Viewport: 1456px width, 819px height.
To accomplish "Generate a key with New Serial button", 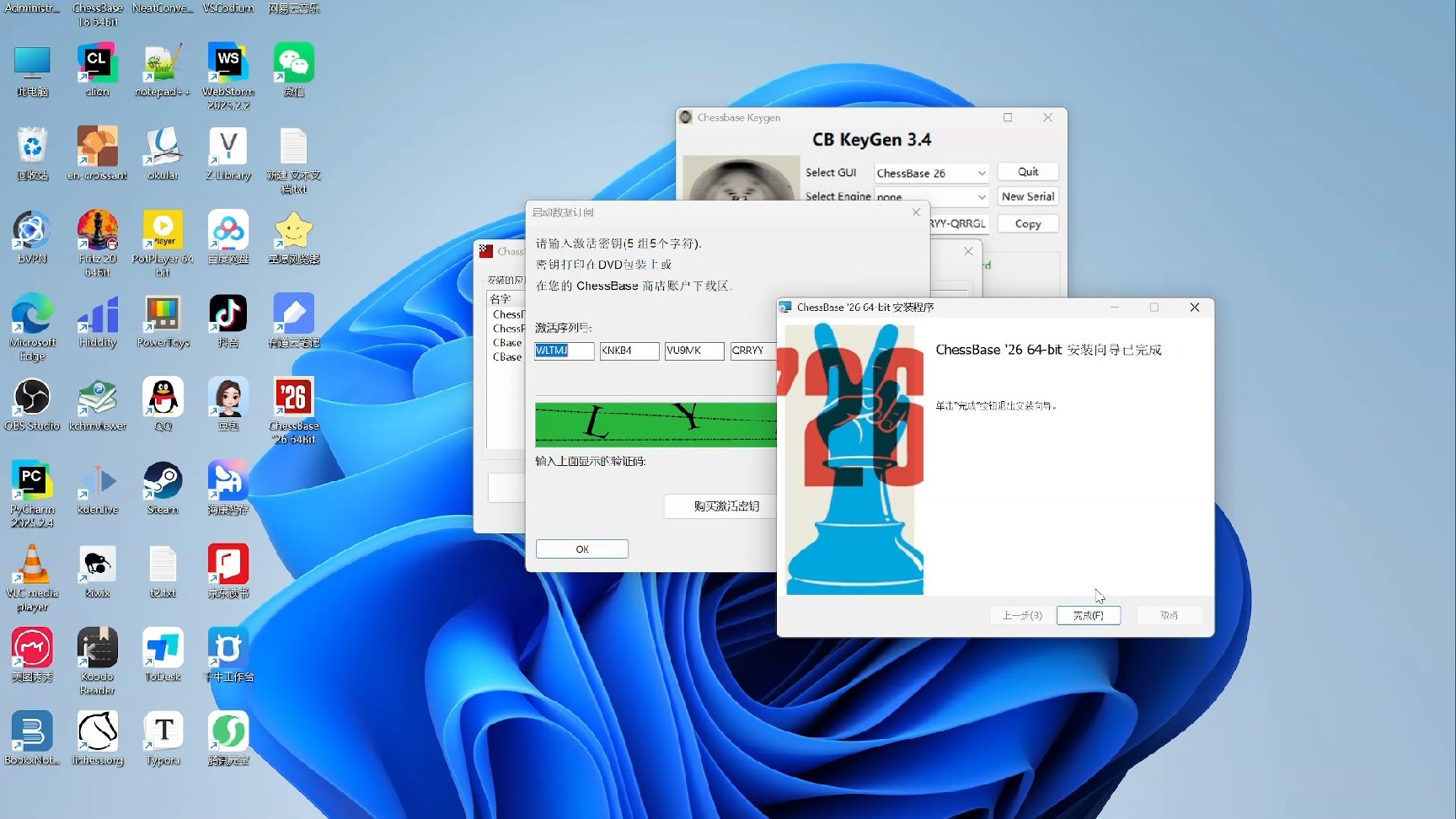I will pos(1028,196).
